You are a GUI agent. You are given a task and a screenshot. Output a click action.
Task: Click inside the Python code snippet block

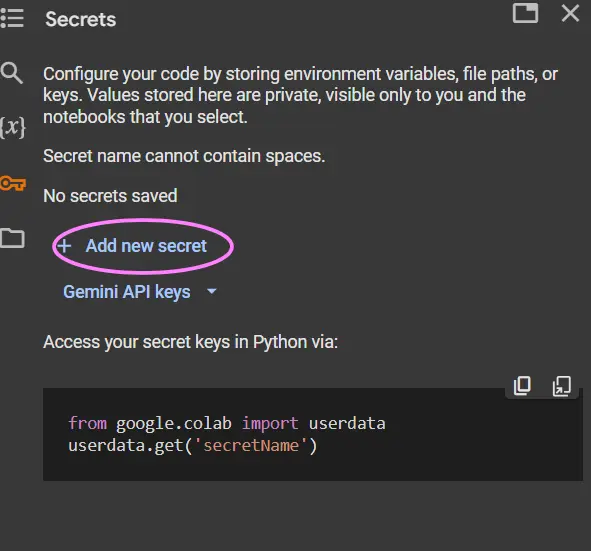(x=312, y=435)
